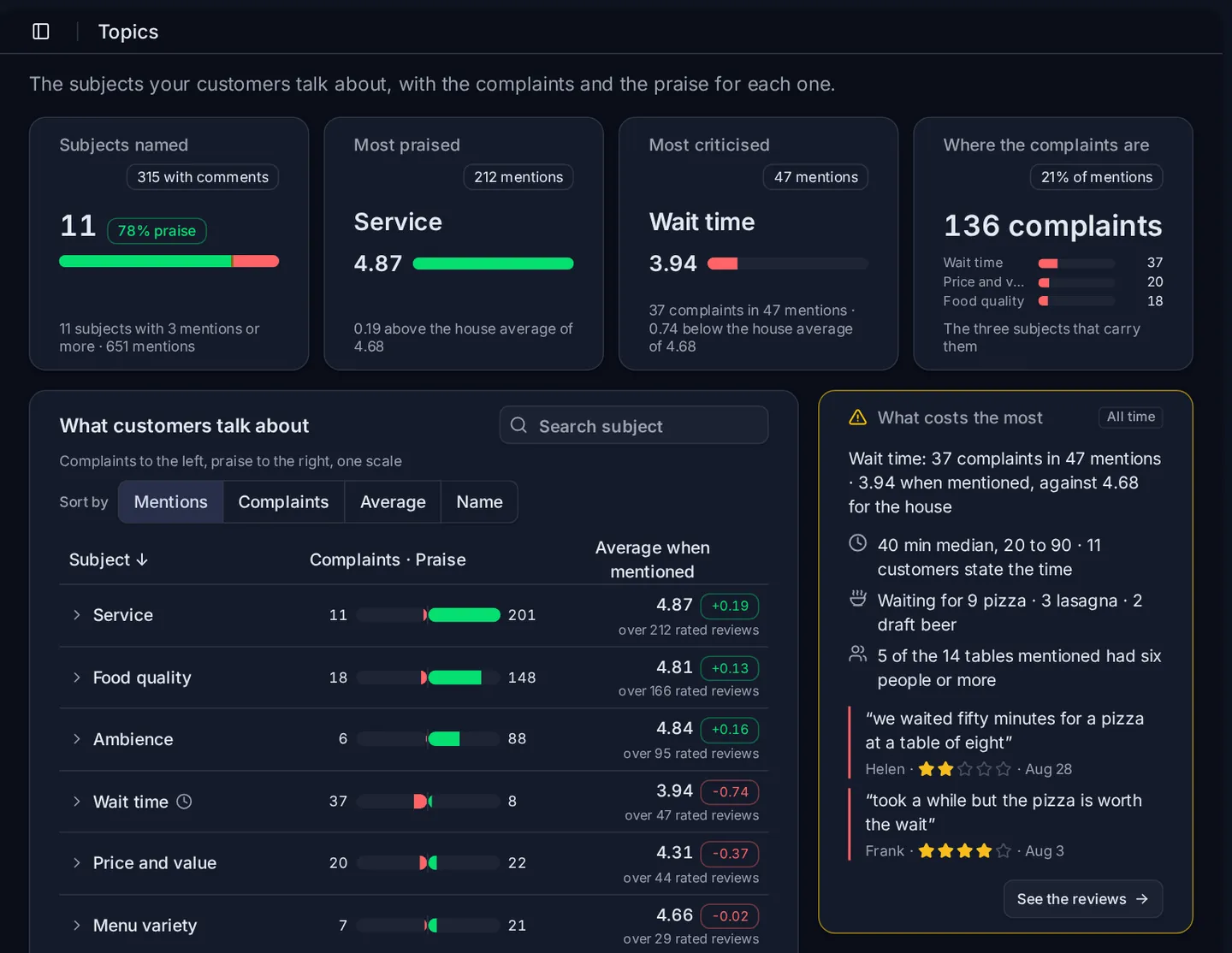The height and width of the screenshot is (953, 1232).
Task: Click the +0.19 delta badge
Action: tap(730, 606)
